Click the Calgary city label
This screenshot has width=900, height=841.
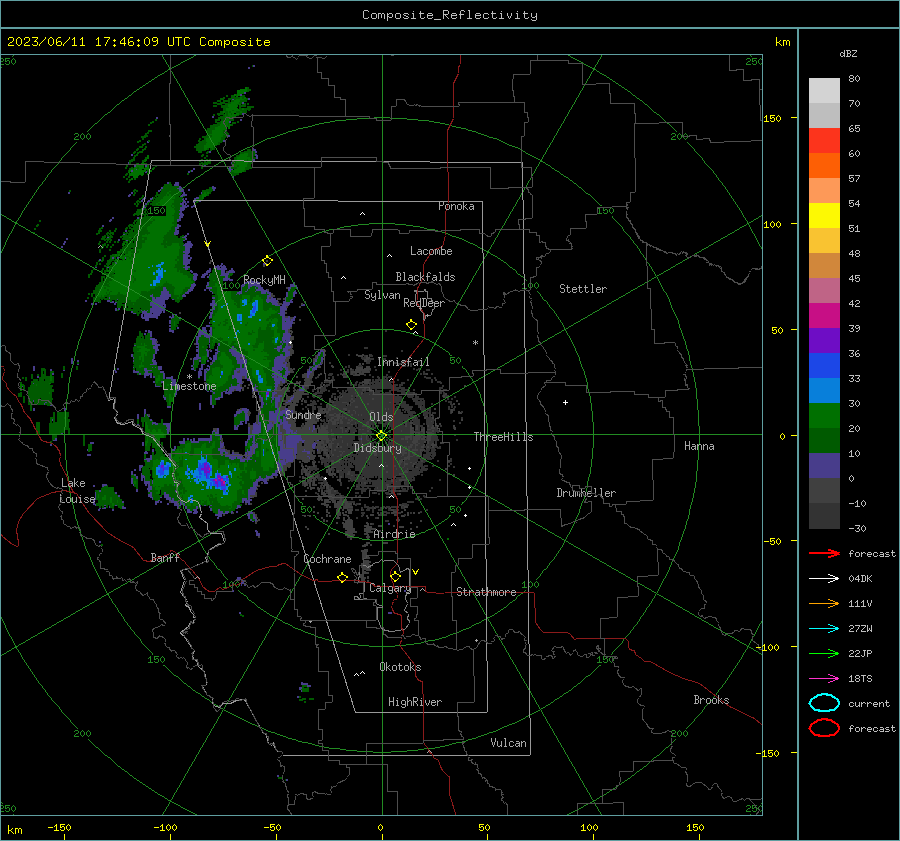tap(390, 588)
